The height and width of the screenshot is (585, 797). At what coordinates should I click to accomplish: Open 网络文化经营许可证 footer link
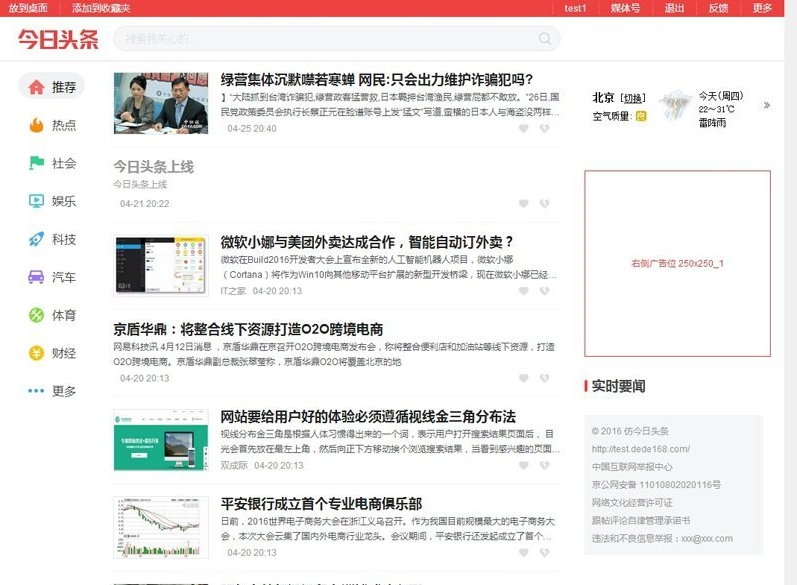632,503
